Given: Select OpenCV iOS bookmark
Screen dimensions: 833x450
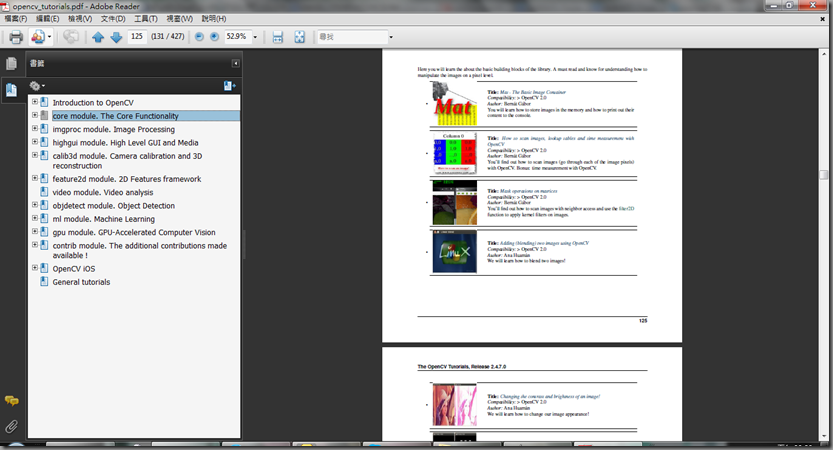Looking at the screenshot, I should point(74,269).
